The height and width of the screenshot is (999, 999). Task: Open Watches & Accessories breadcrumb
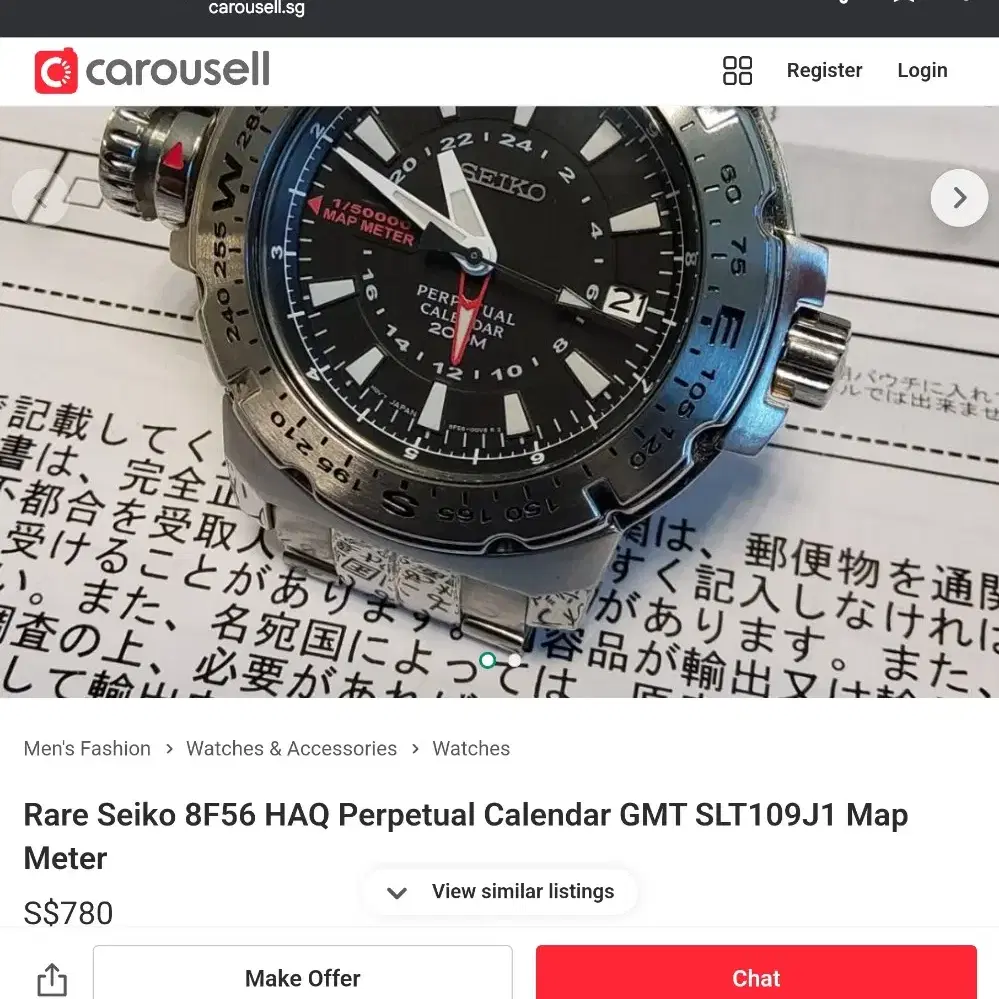(x=291, y=748)
